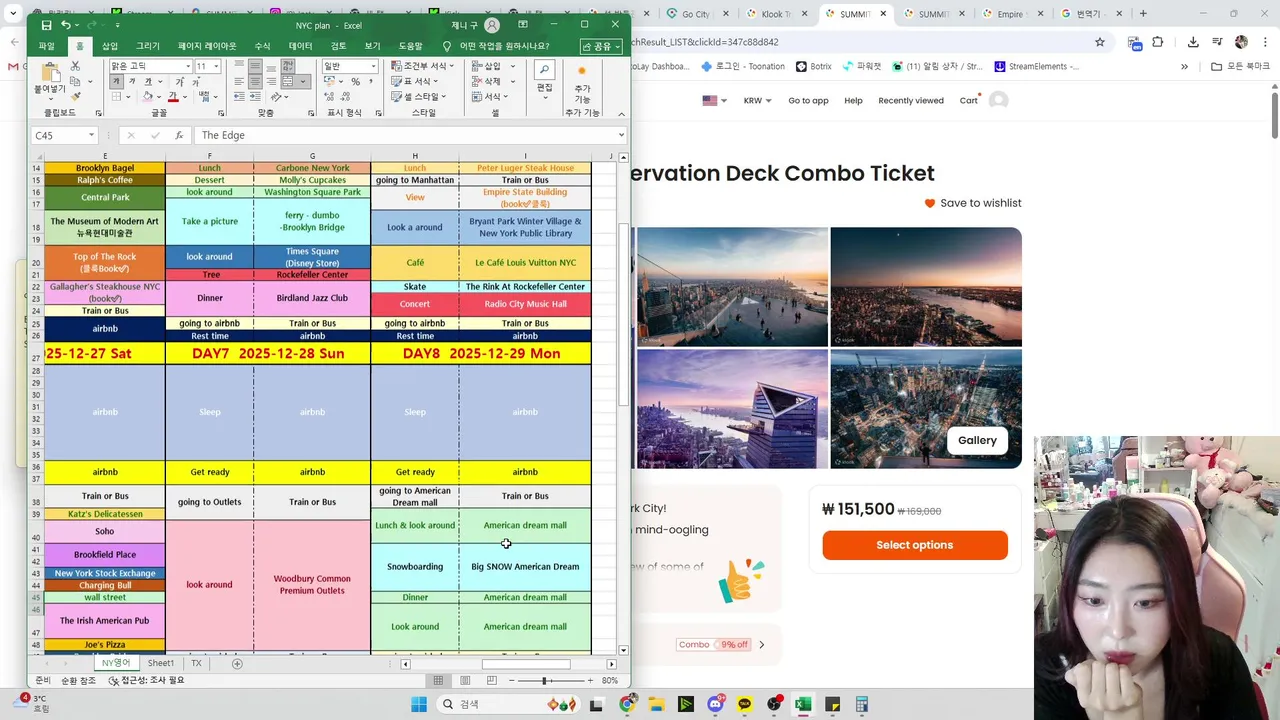Expand the Name Box dropdown showing C45
Screen dimensions: 1280x720
pyautogui.click(x=91, y=135)
